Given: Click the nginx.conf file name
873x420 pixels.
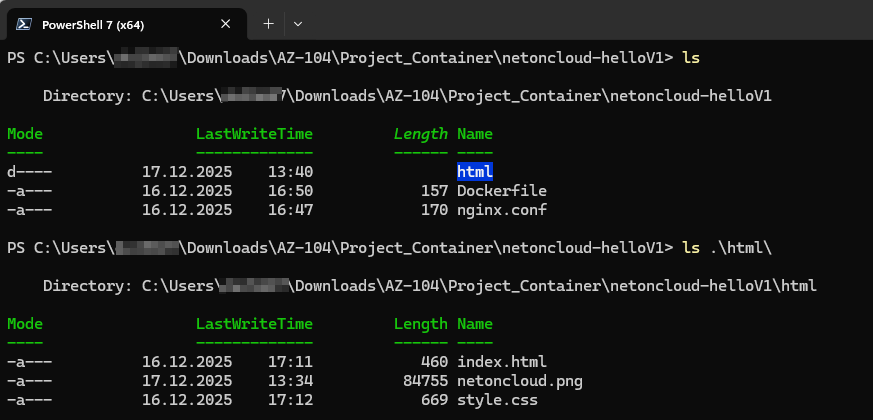Looking at the screenshot, I should pos(501,209).
